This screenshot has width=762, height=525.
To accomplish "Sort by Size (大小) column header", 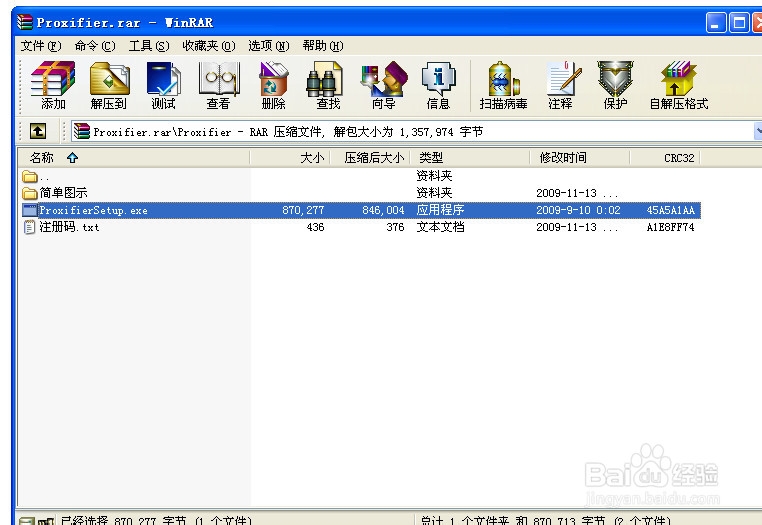I will (290, 158).
